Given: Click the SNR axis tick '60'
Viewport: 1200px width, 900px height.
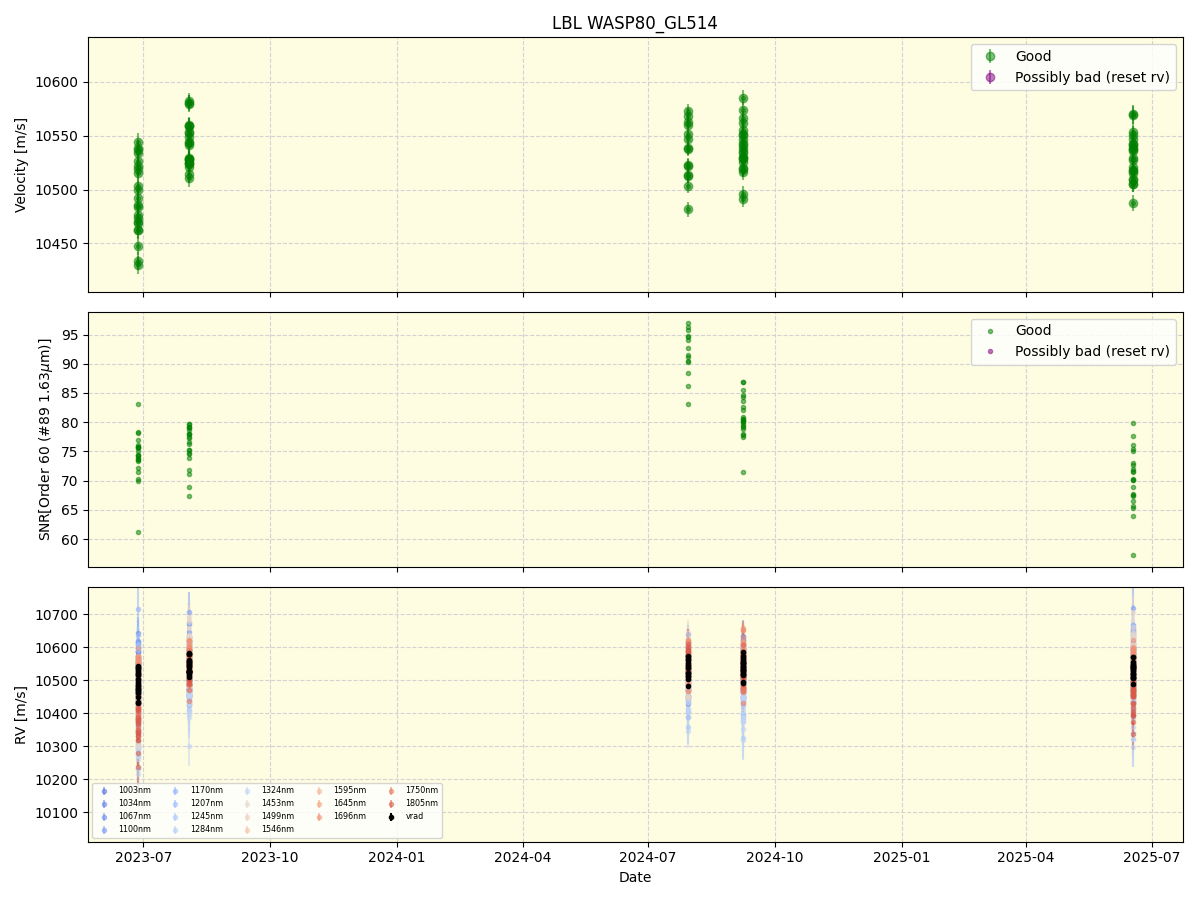Looking at the screenshot, I should (71, 540).
